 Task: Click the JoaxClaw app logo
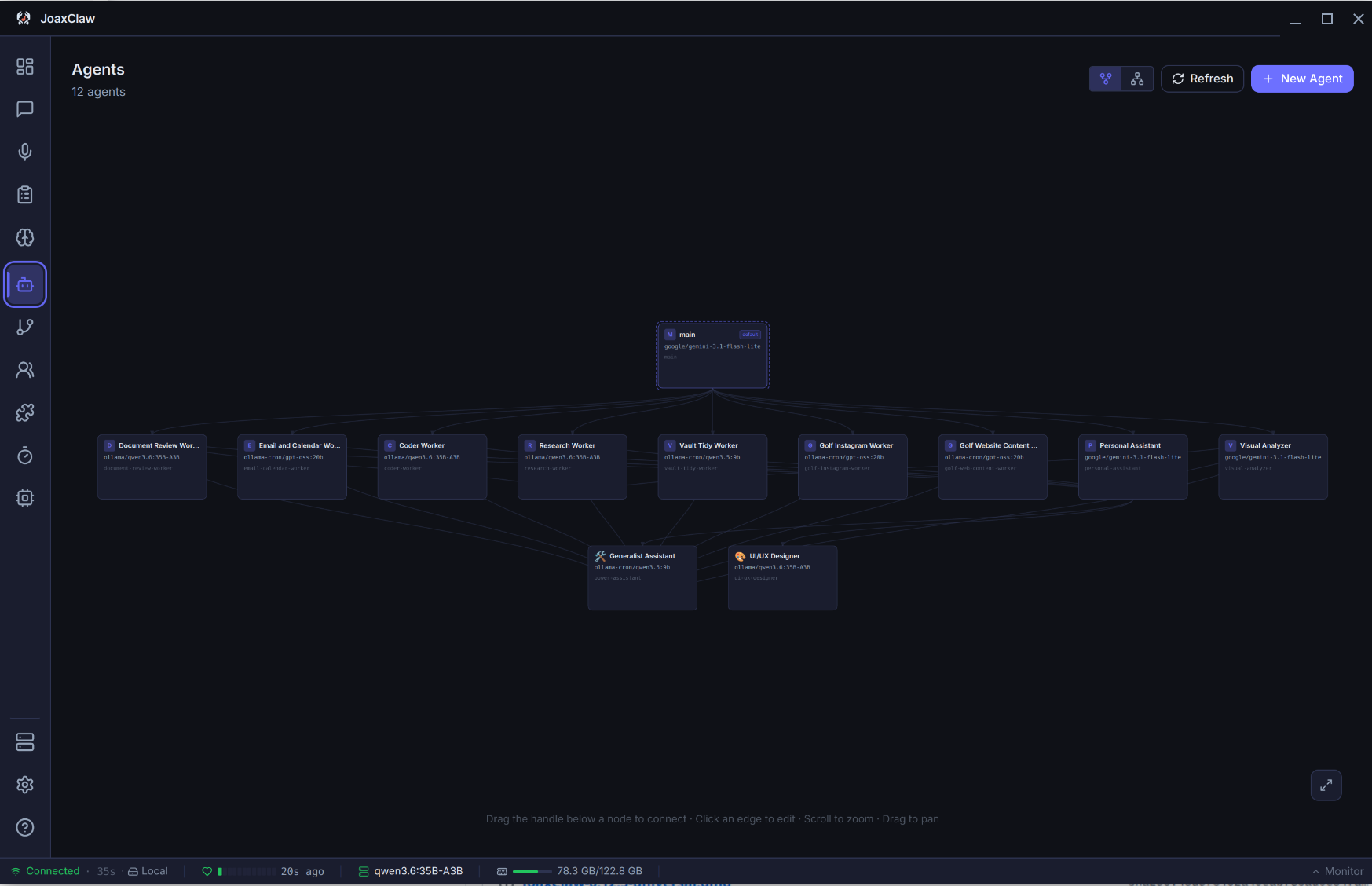(24, 18)
